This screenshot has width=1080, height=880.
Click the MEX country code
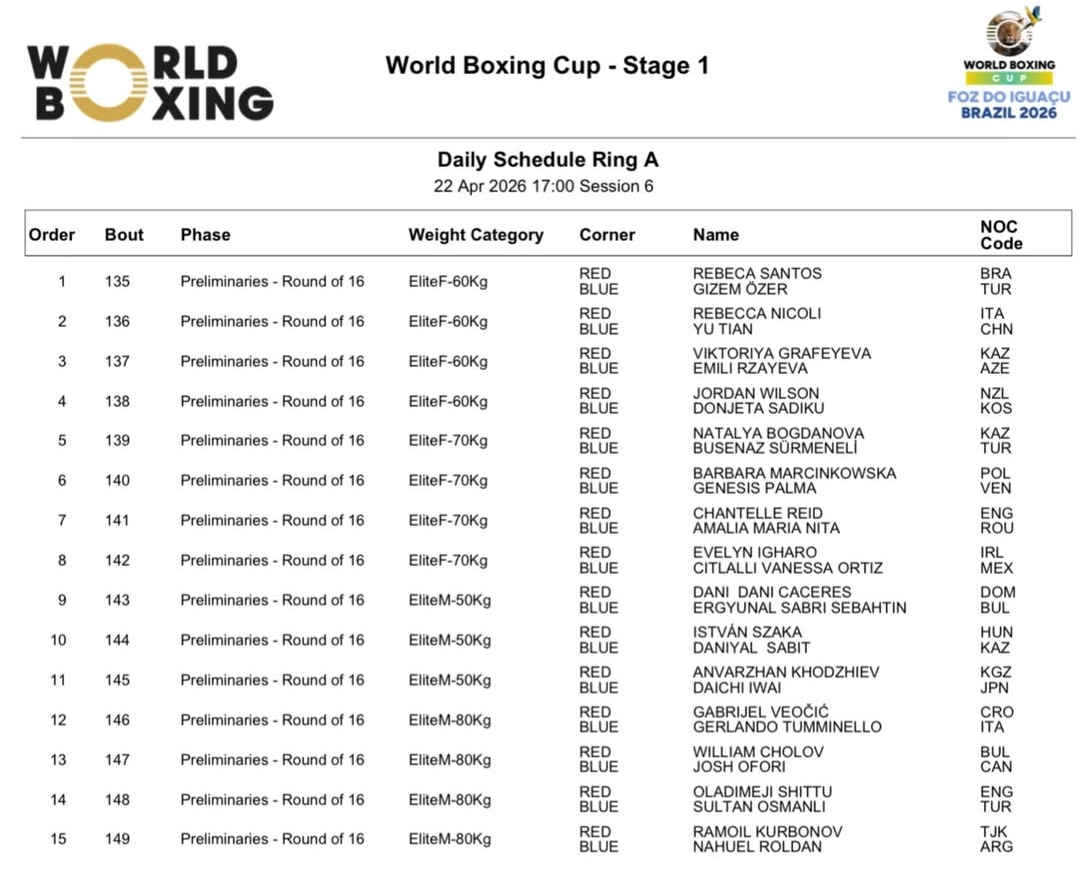click(x=996, y=568)
